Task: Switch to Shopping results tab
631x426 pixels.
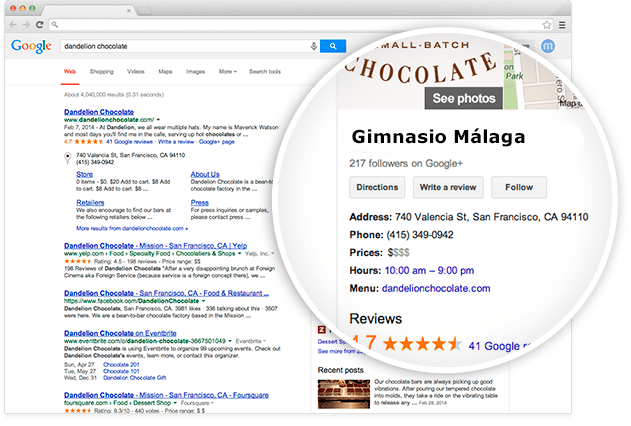Action: [101, 72]
